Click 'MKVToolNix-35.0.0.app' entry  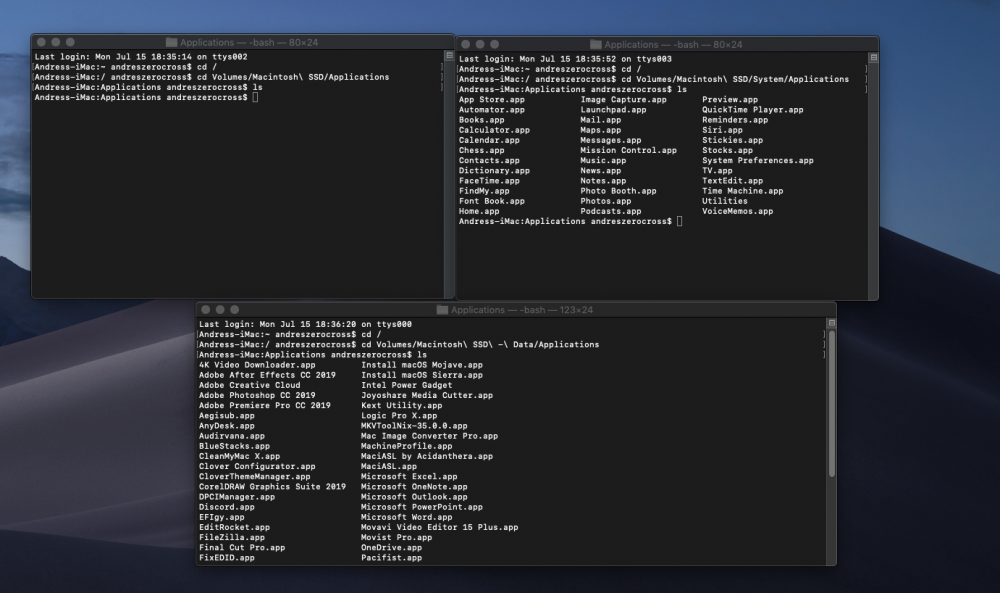[414, 426]
